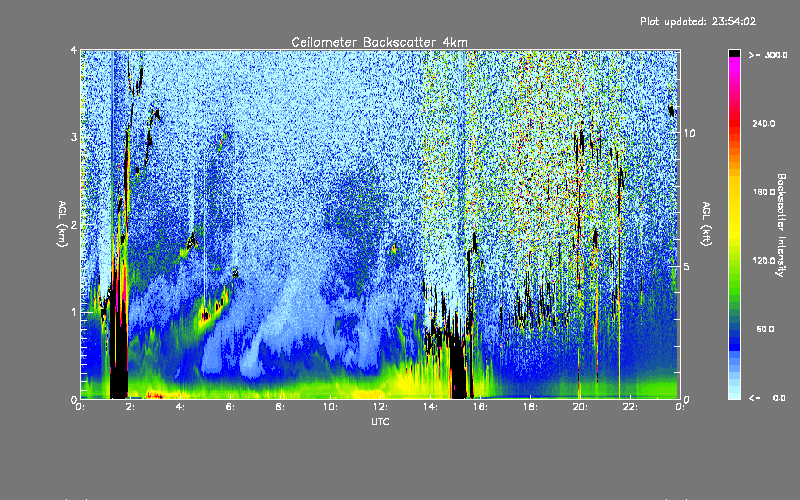
Task: Click the "Ceilometer Backscatter 4km" plot title
Action: [379, 42]
